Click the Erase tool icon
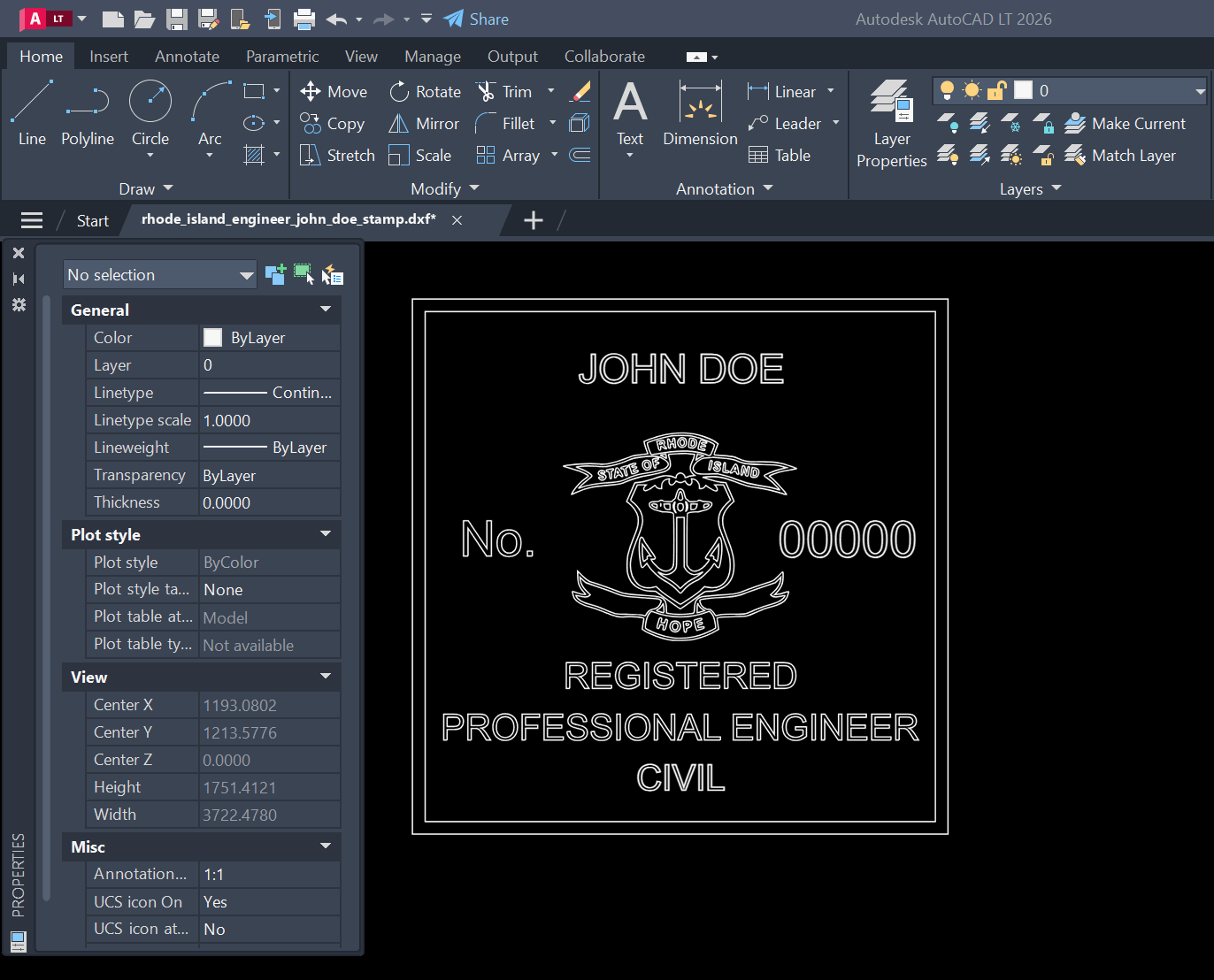The height and width of the screenshot is (980, 1214). coord(580,91)
